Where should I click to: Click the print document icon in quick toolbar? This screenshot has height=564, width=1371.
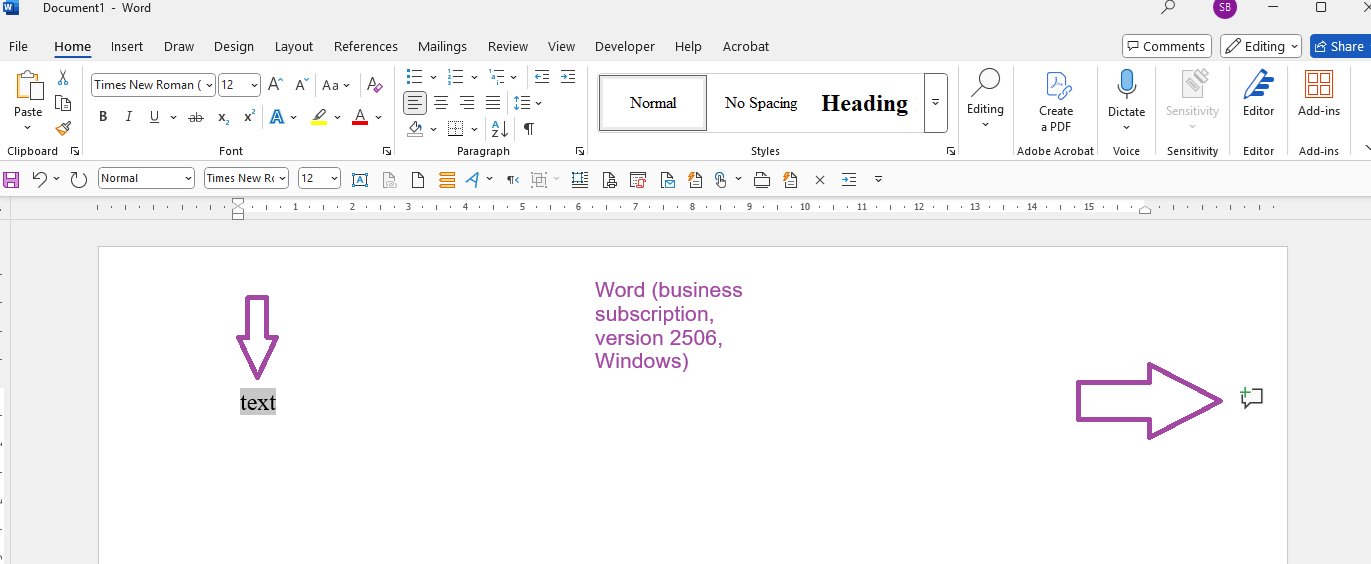coord(609,180)
